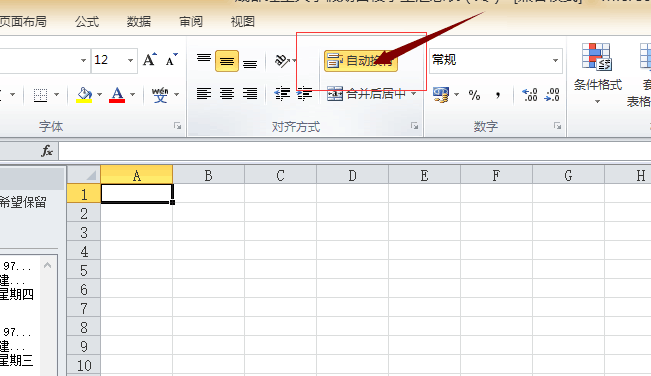Select column D header

pos(352,175)
